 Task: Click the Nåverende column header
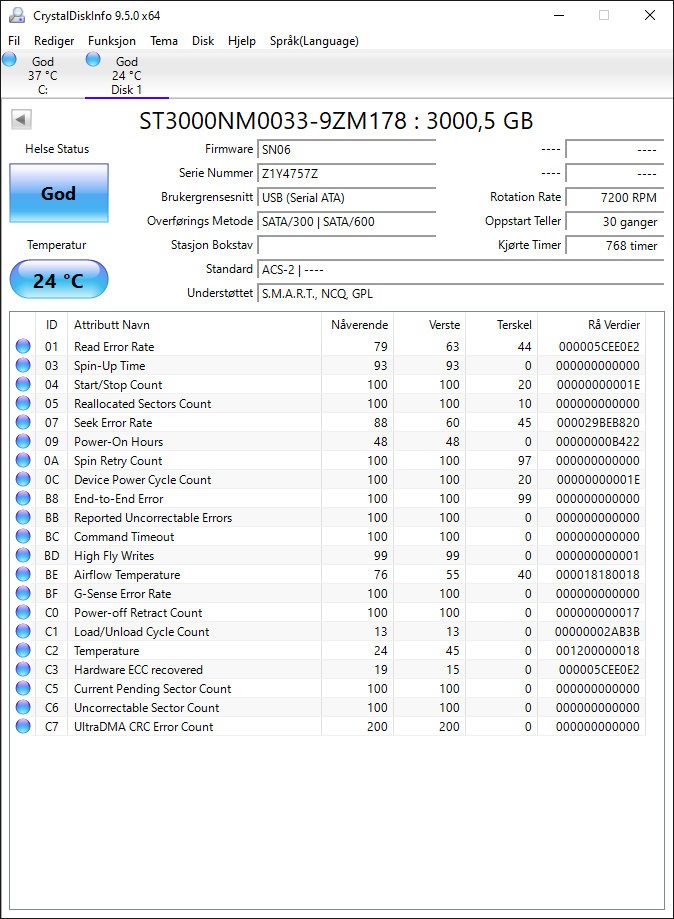[x=359, y=325]
